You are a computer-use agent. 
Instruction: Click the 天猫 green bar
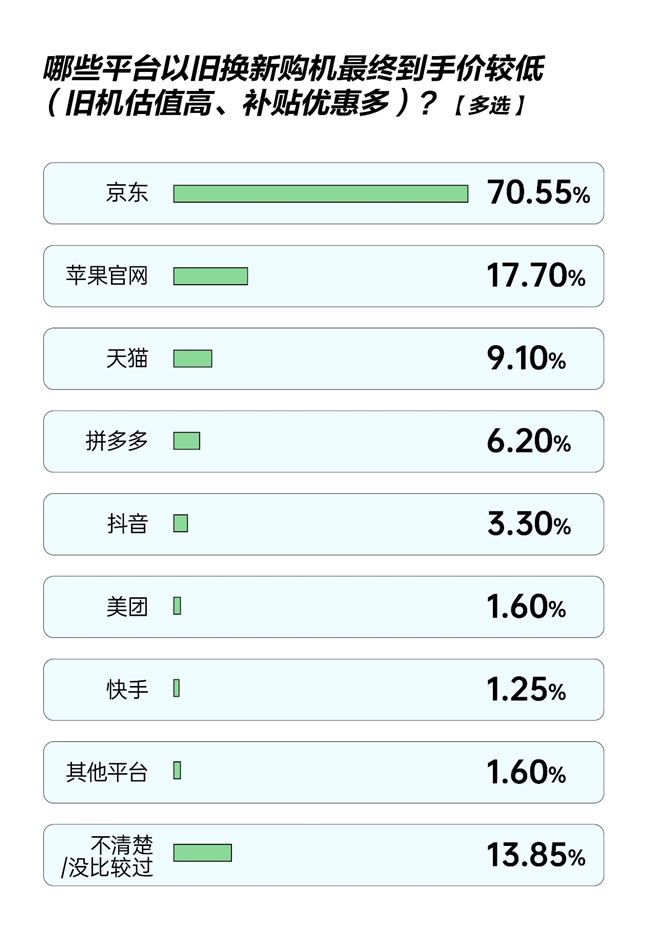(x=192, y=358)
